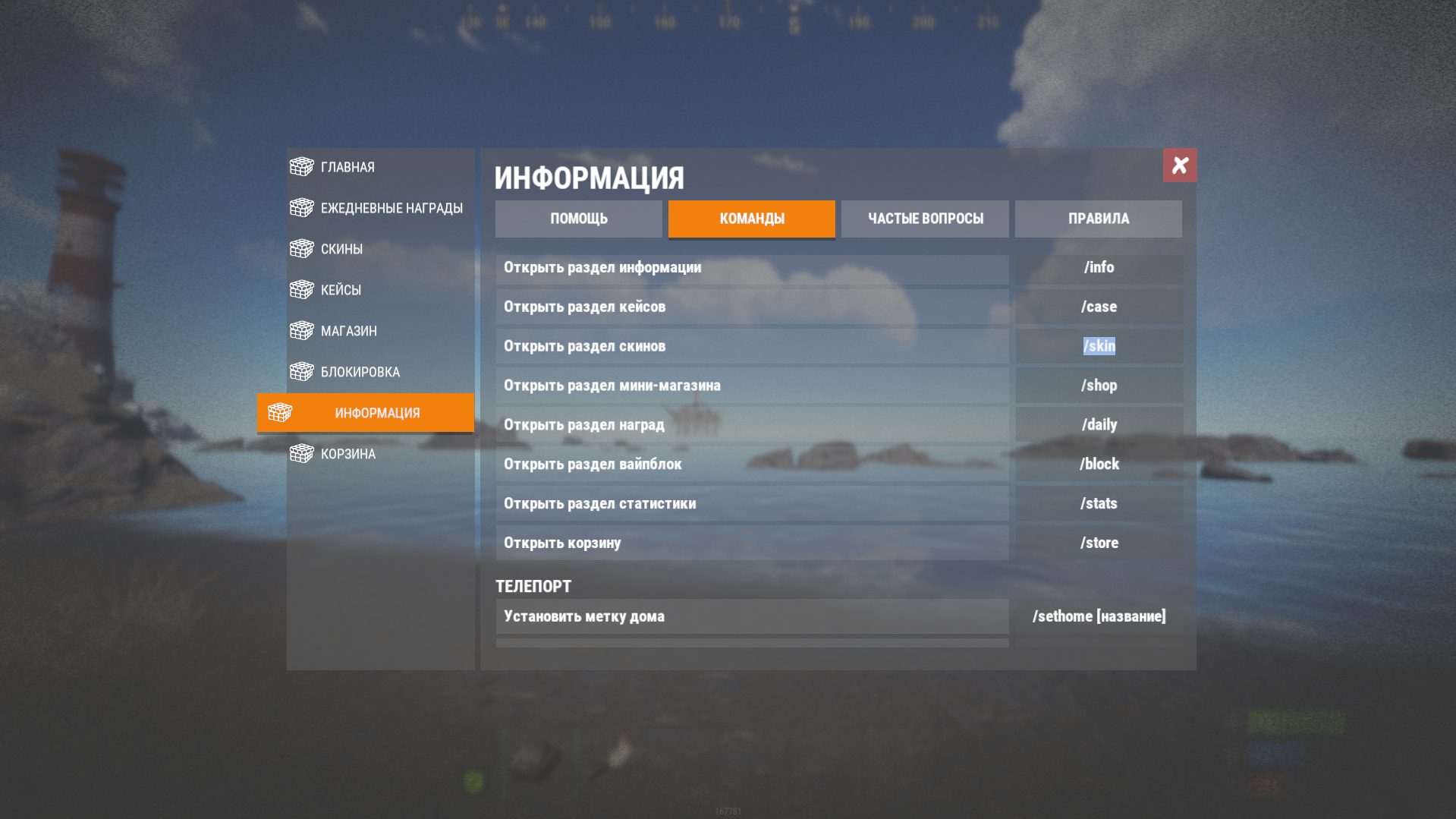Open the БЛОКИРОВКА section label

click(360, 372)
